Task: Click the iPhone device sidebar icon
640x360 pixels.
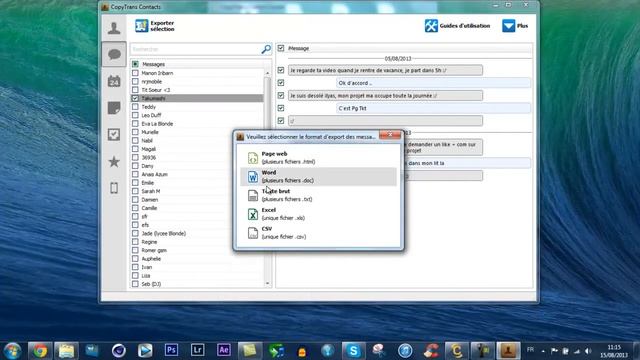Action: [114, 188]
